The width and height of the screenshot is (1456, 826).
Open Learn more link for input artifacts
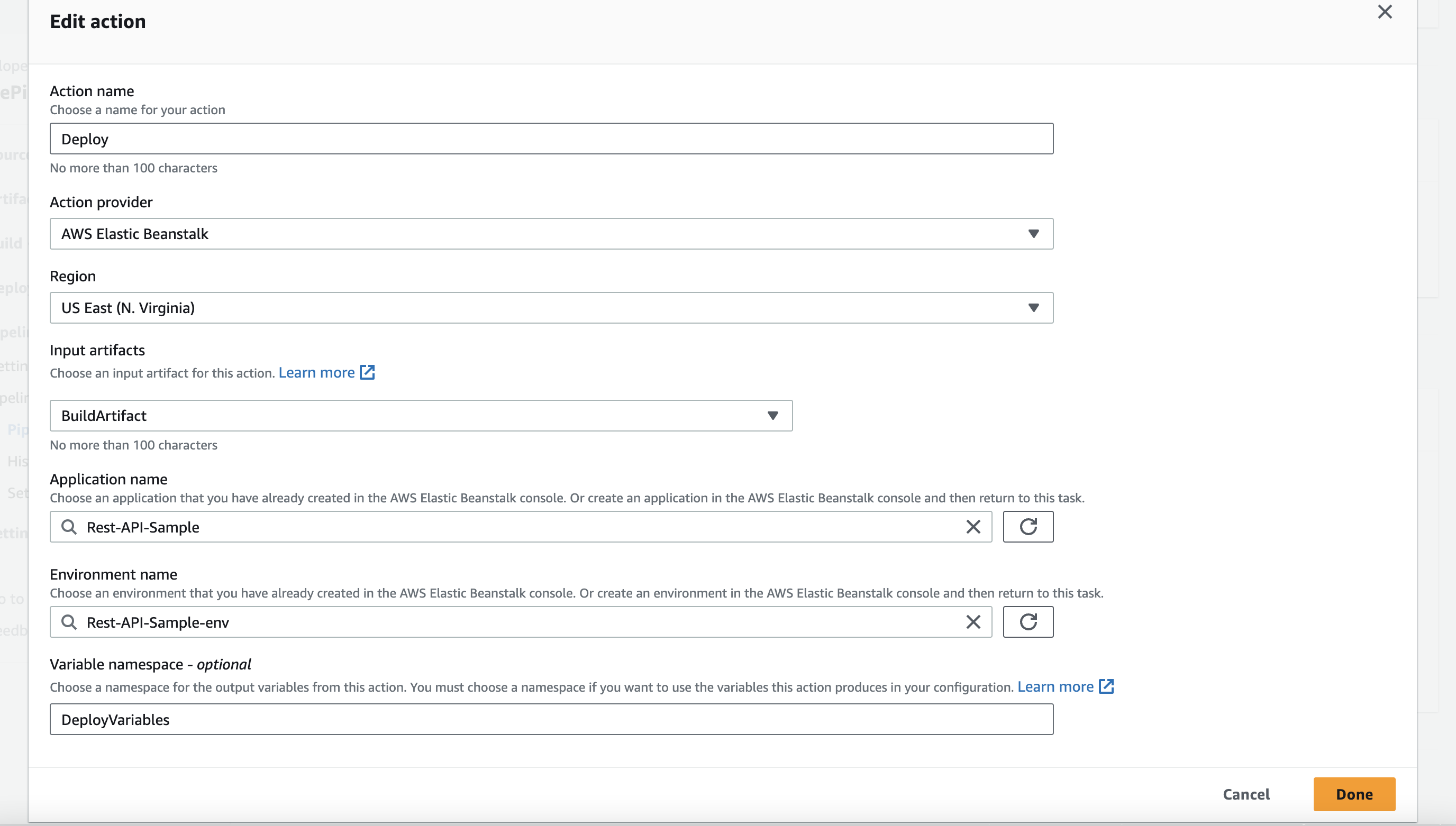tap(316, 373)
